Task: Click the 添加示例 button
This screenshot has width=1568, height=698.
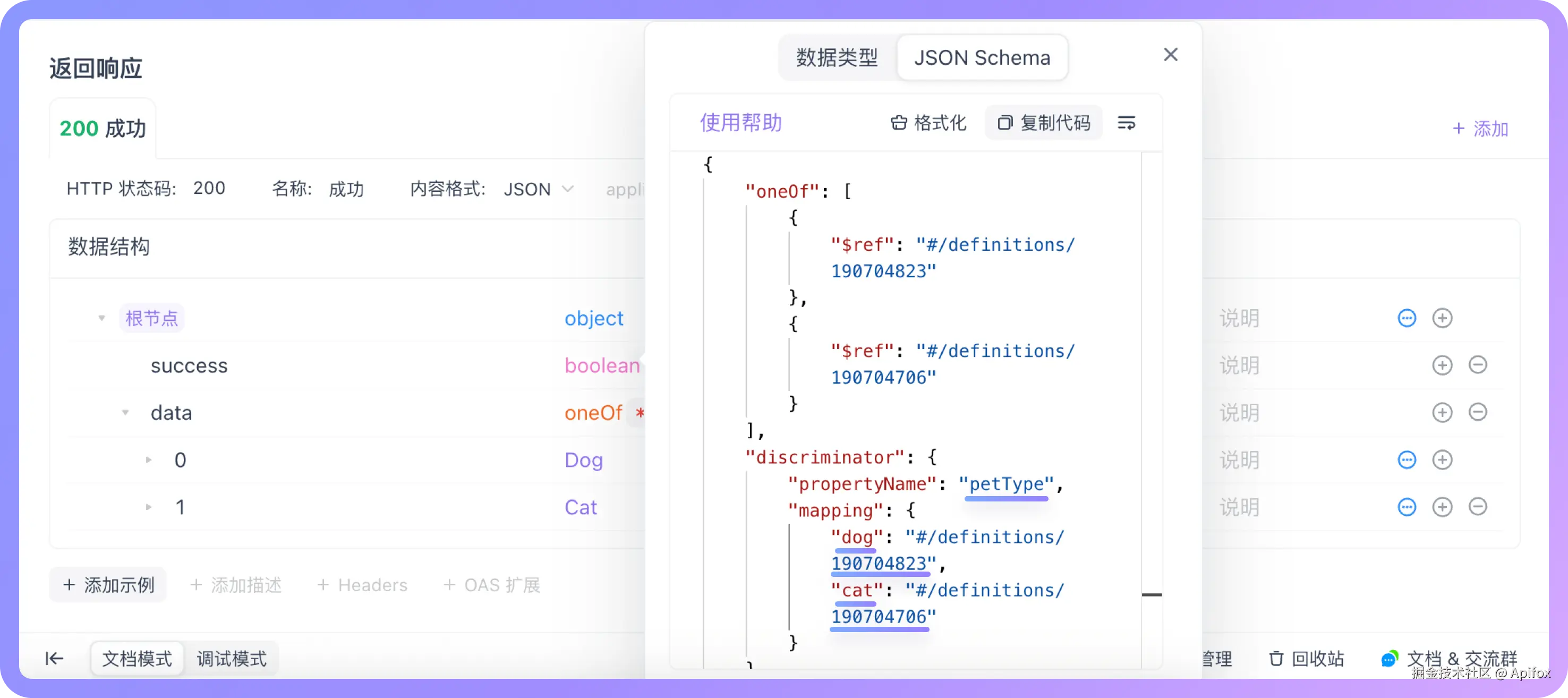Action: pos(108,585)
